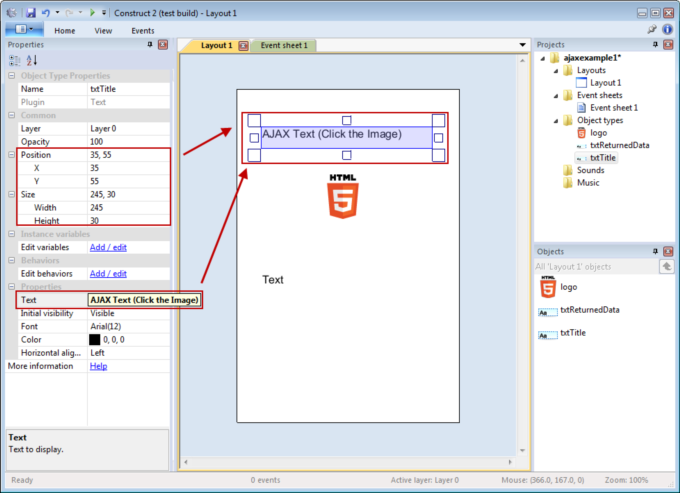Collapse the Event sheets folder

(x=556, y=96)
